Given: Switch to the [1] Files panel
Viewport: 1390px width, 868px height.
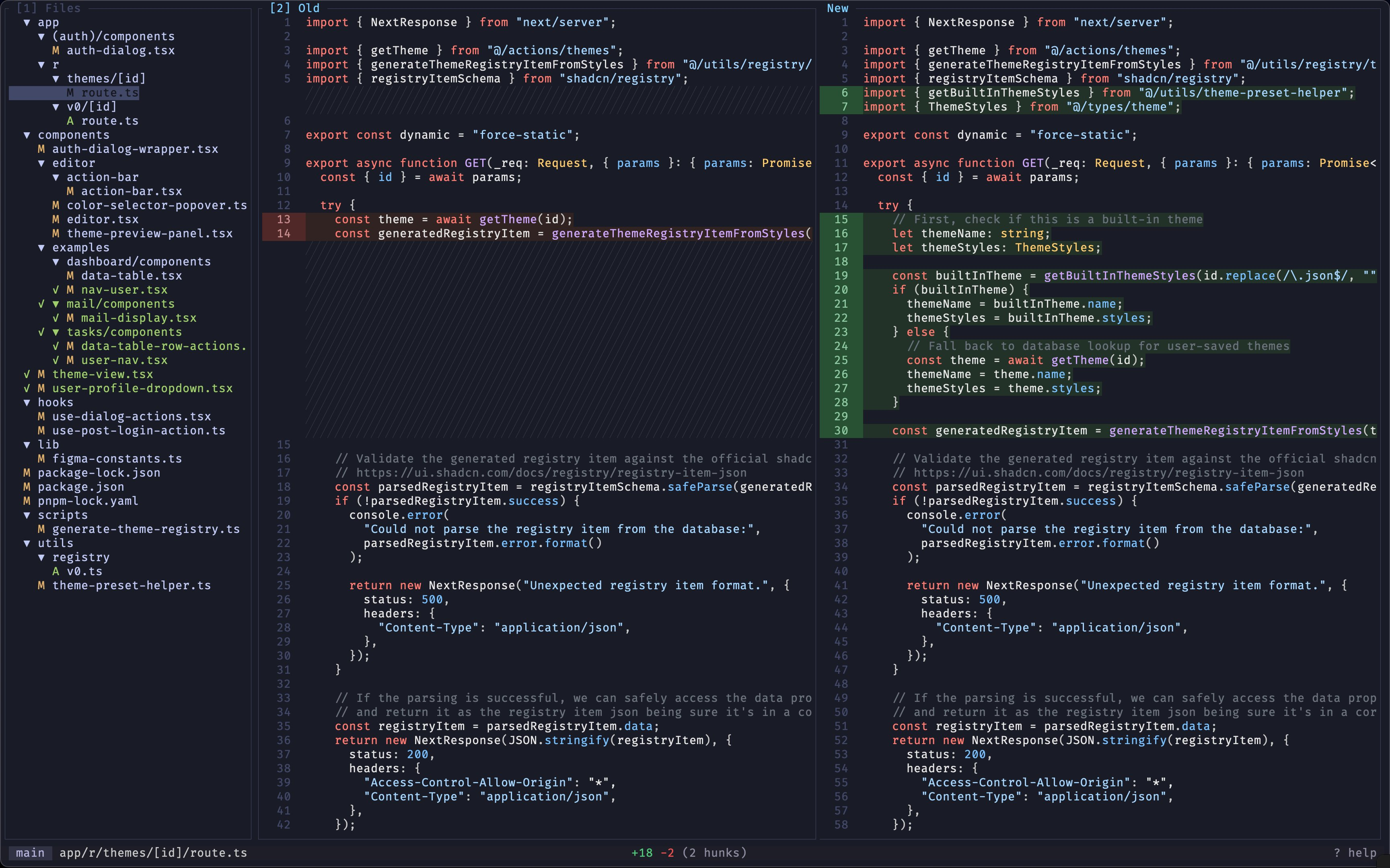Looking at the screenshot, I should (x=48, y=8).
